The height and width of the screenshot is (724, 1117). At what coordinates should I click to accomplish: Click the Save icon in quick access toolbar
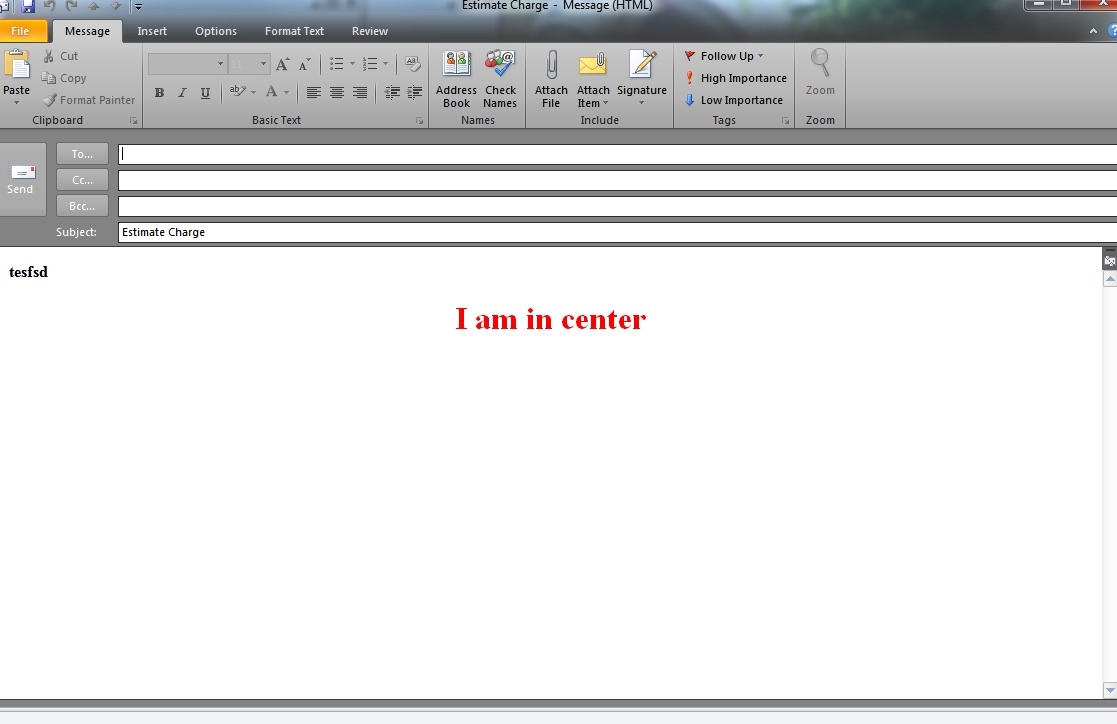(28, 6)
